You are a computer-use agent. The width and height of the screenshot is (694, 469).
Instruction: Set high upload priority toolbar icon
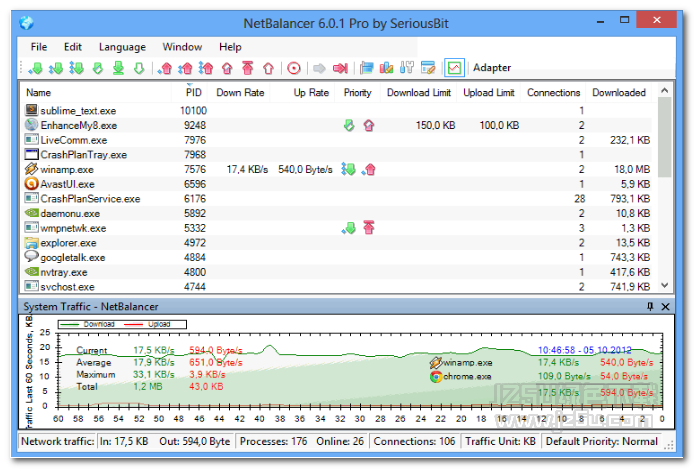(206, 68)
